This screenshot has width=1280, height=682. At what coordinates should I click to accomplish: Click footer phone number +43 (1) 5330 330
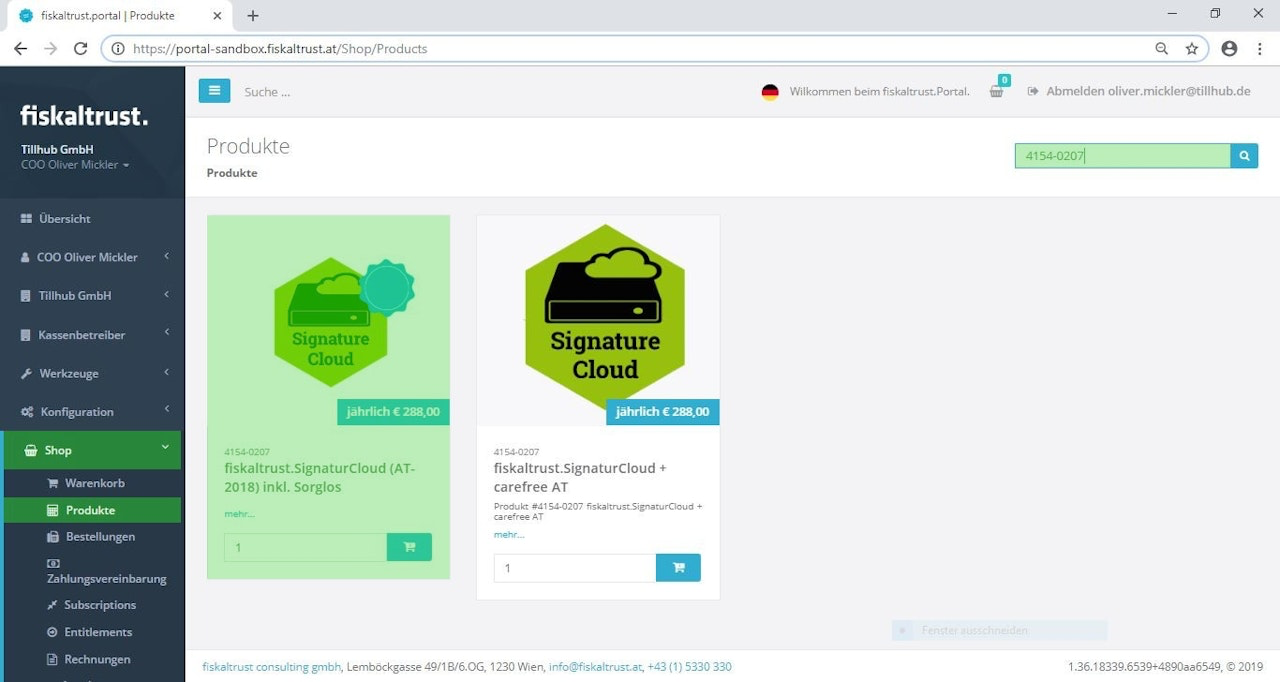(x=690, y=666)
